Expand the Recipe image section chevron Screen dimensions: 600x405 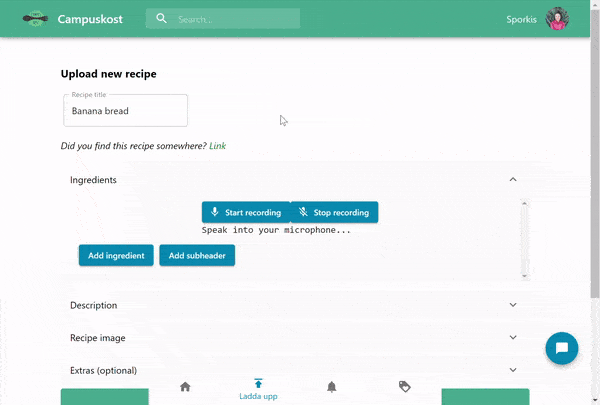pyautogui.click(x=513, y=338)
